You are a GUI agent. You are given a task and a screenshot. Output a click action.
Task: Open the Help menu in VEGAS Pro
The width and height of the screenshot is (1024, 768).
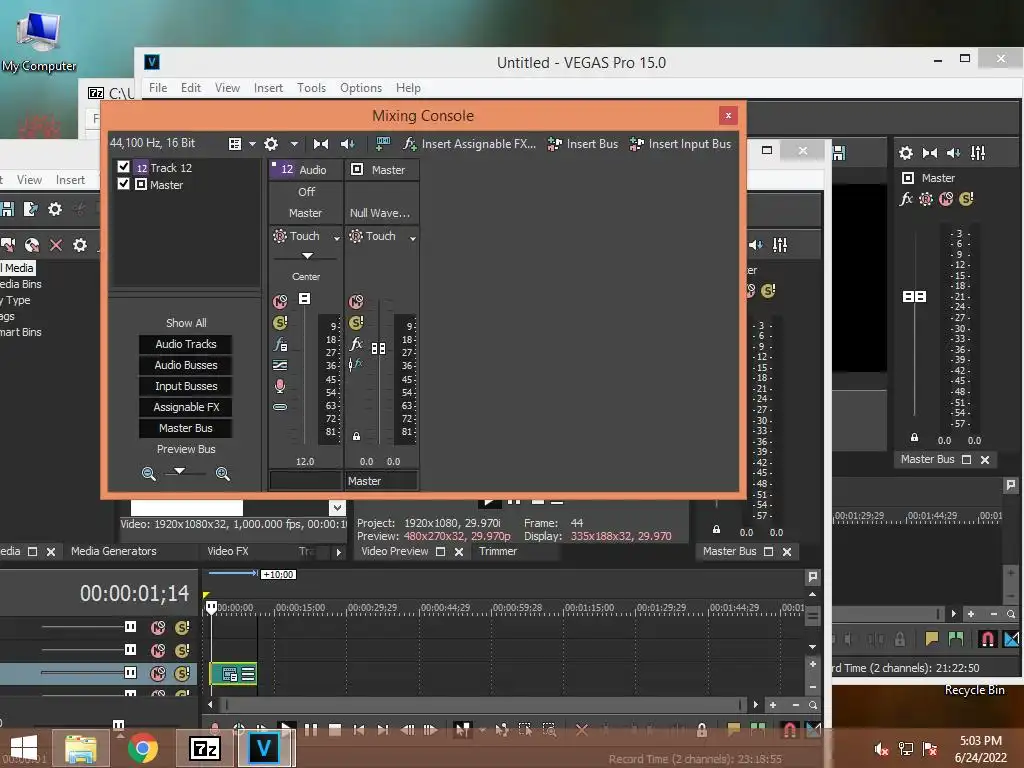408,88
